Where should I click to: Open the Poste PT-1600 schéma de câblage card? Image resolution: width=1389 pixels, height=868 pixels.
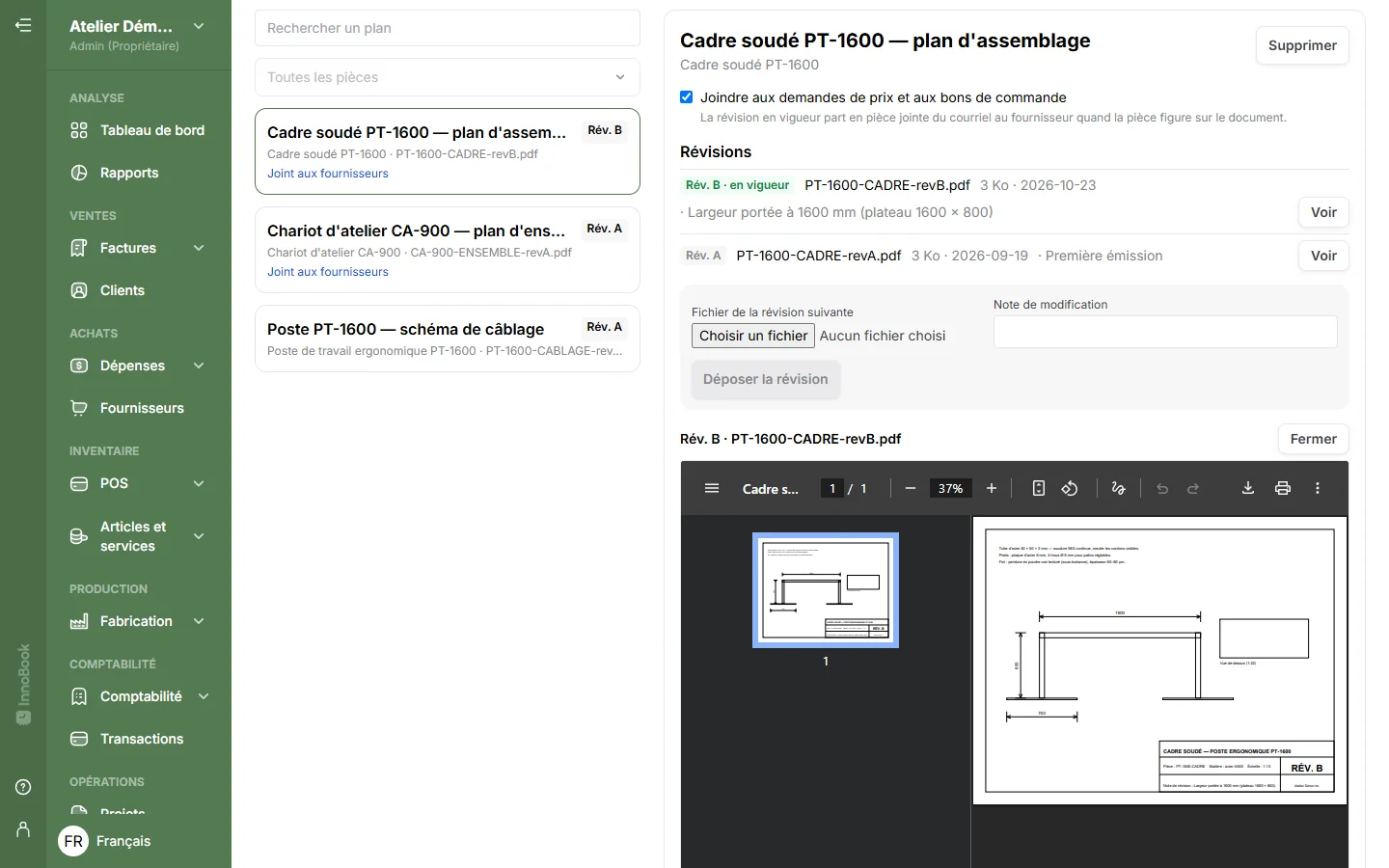coord(448,339)
